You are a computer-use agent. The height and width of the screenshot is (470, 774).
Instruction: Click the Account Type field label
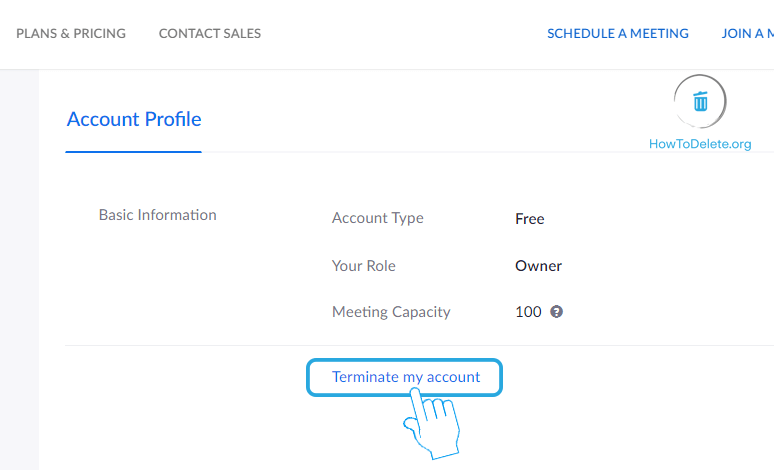[x=377, y=218]
